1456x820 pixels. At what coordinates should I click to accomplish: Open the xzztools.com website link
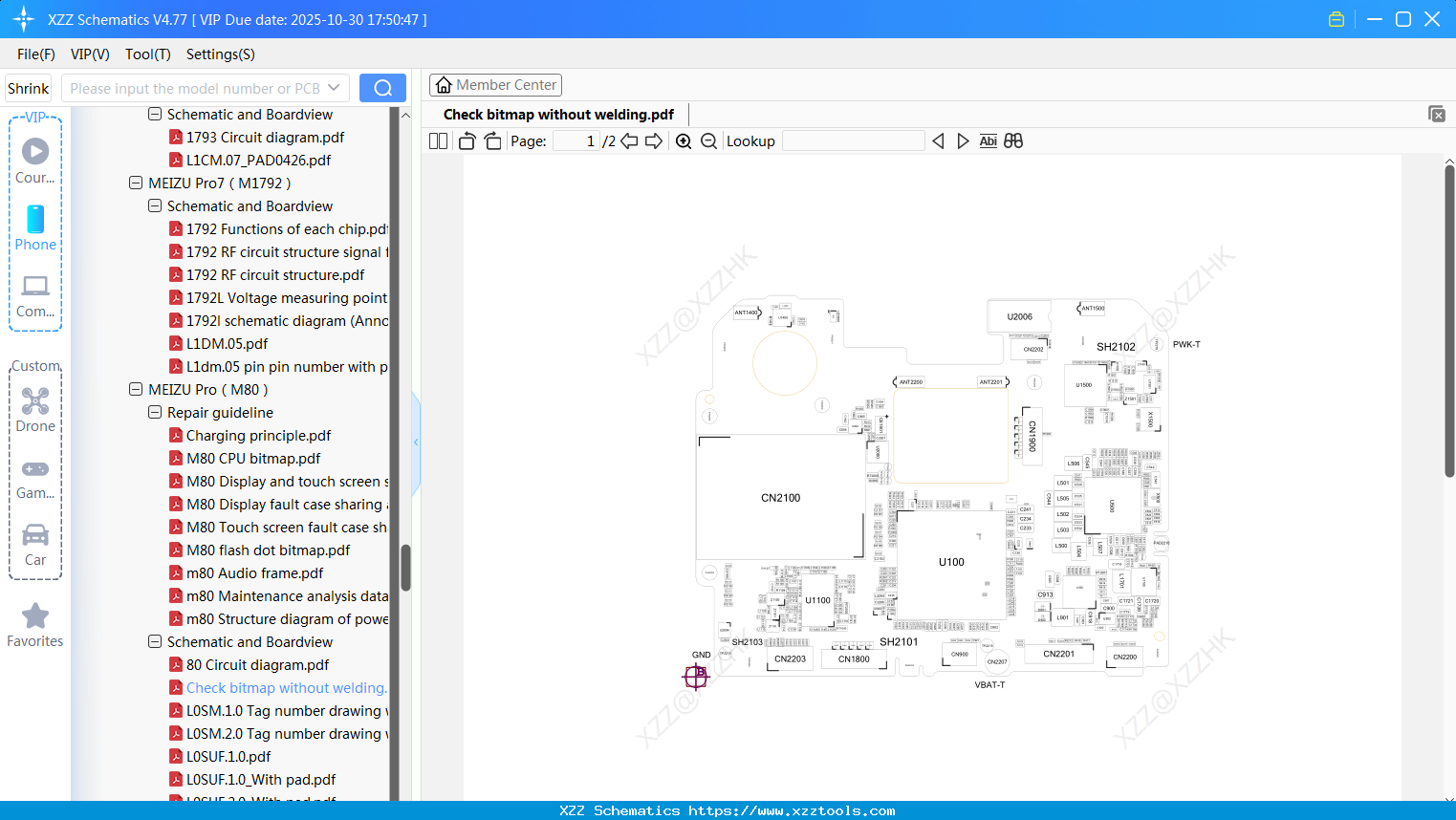click(x=792, y=810)
